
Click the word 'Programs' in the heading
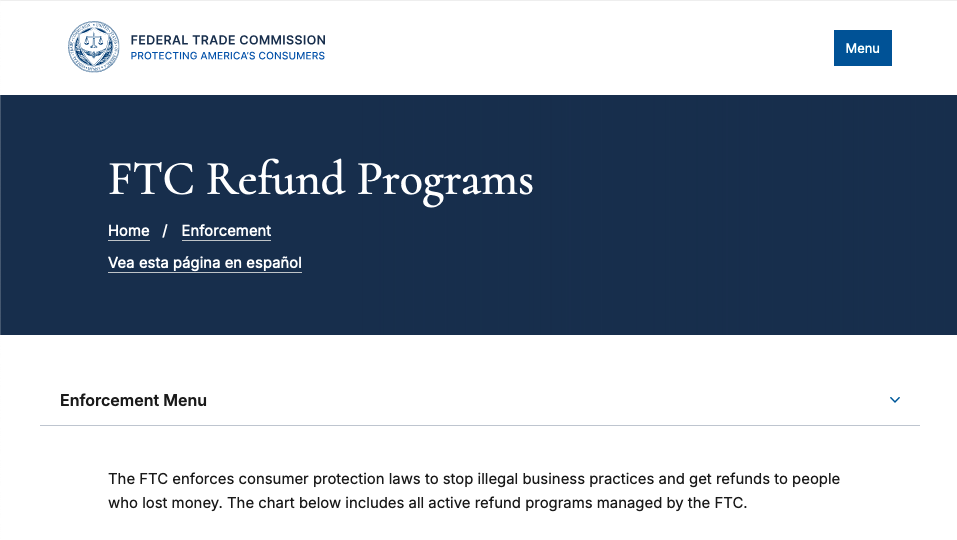point(445,180)
